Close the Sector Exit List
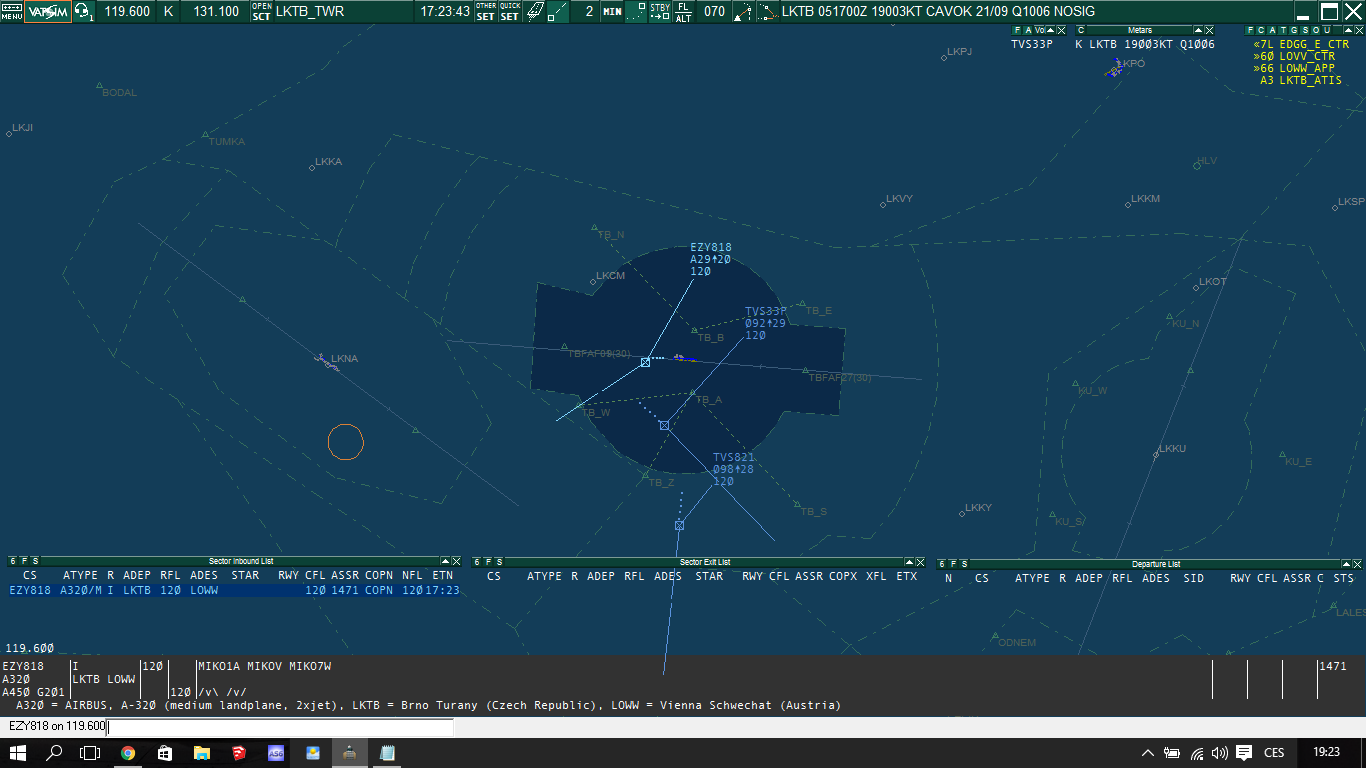Viewport: 1366px width, 768px height. coord(920,562)
